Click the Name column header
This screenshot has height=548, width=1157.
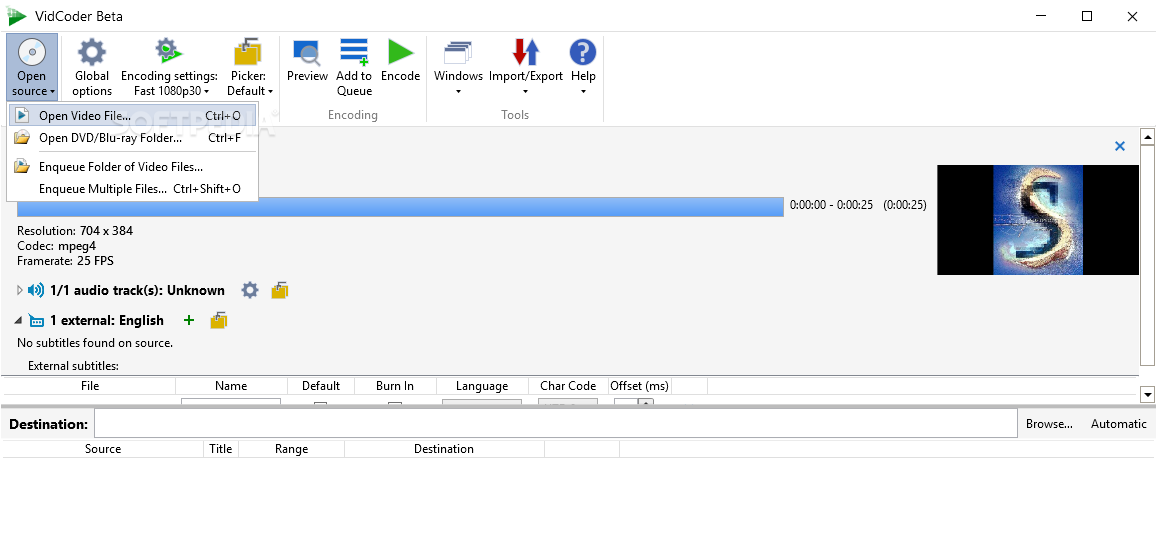coord(231,386)
